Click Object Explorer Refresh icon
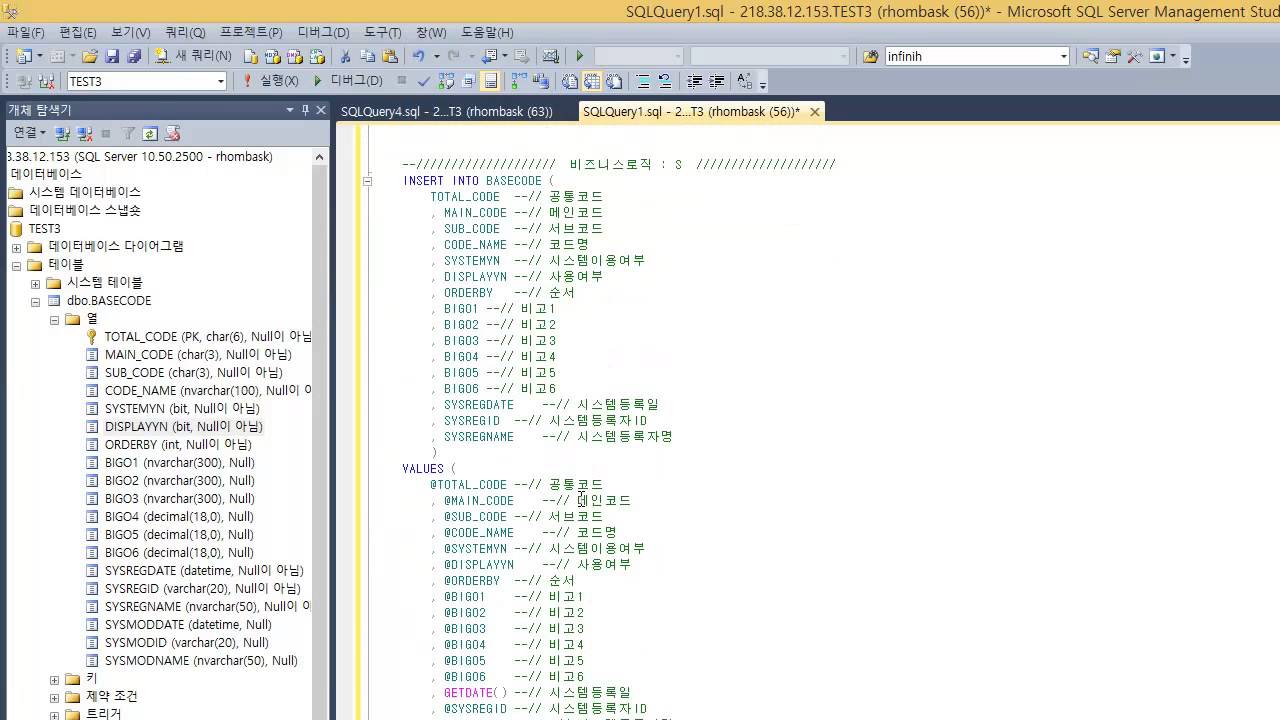1280x720 pixels. coord(150,133)
